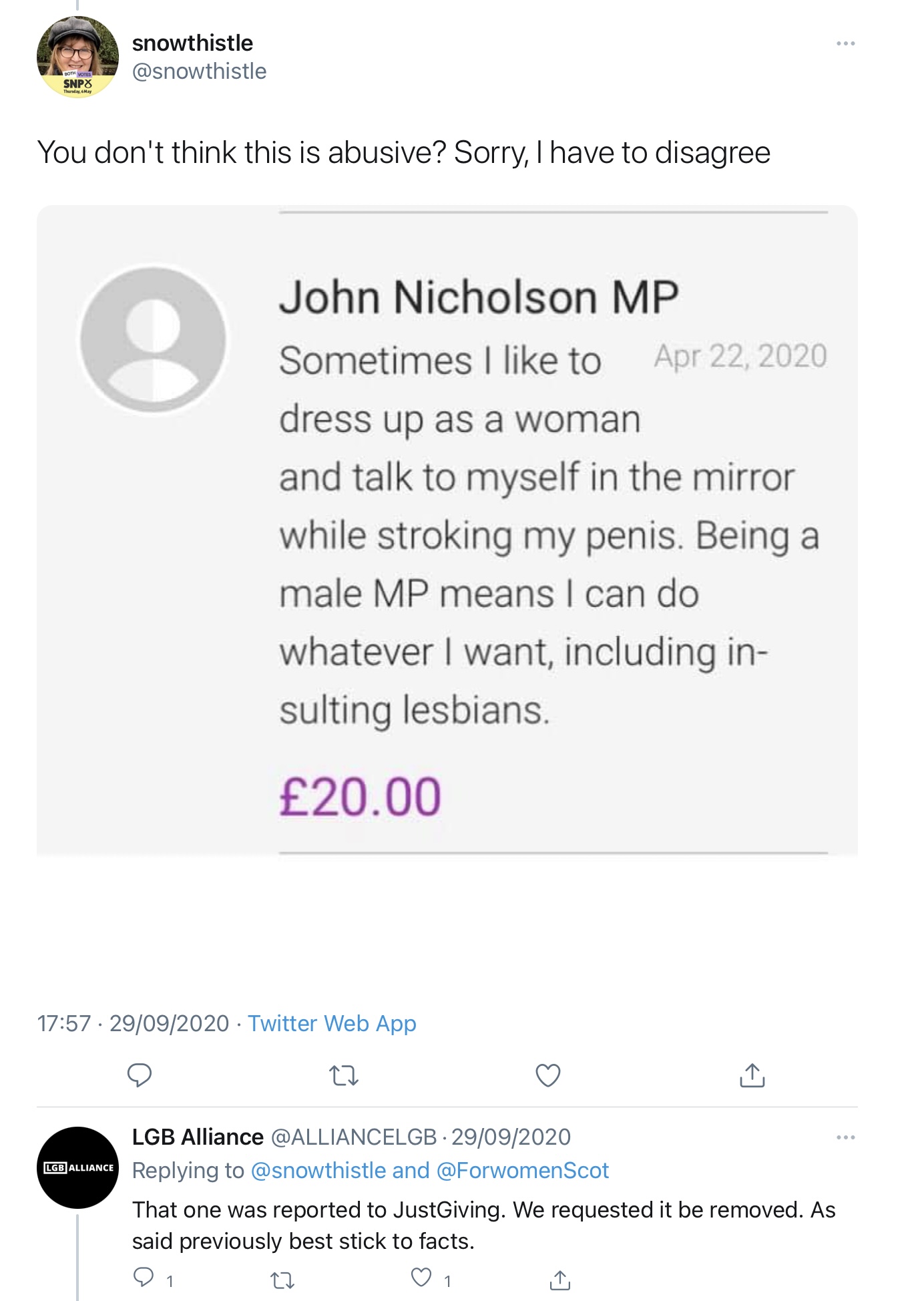The width and height of the screenshot is (924, 1301).
Task: Open LGB Alliance profile avatar
Action: pyautogui.click(x=77, y=1167)
